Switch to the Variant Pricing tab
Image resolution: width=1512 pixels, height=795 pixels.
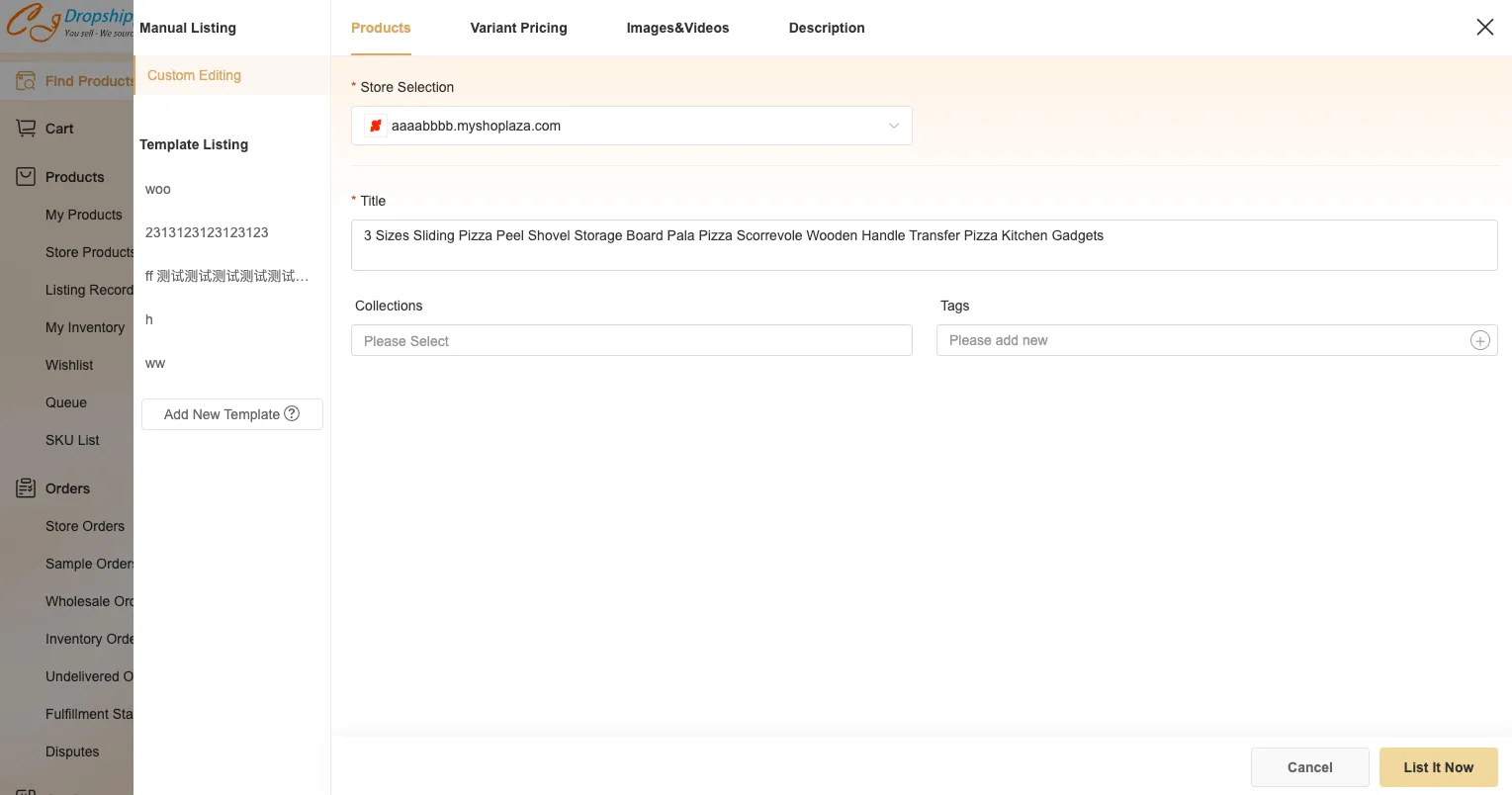(518, 28)
